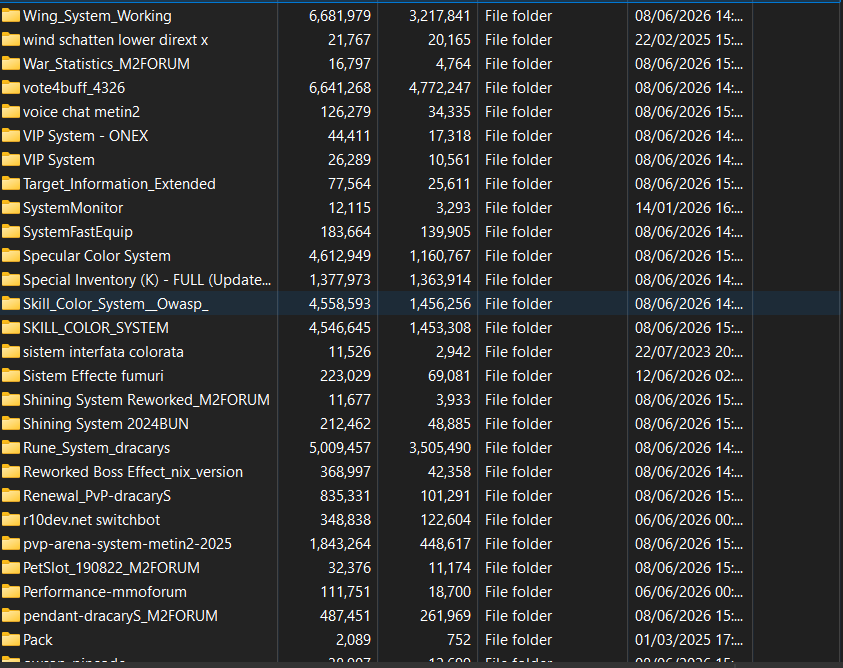Select the Target_Information_Extended name
This screenshot has height=668, width=843.
point(119,184)
